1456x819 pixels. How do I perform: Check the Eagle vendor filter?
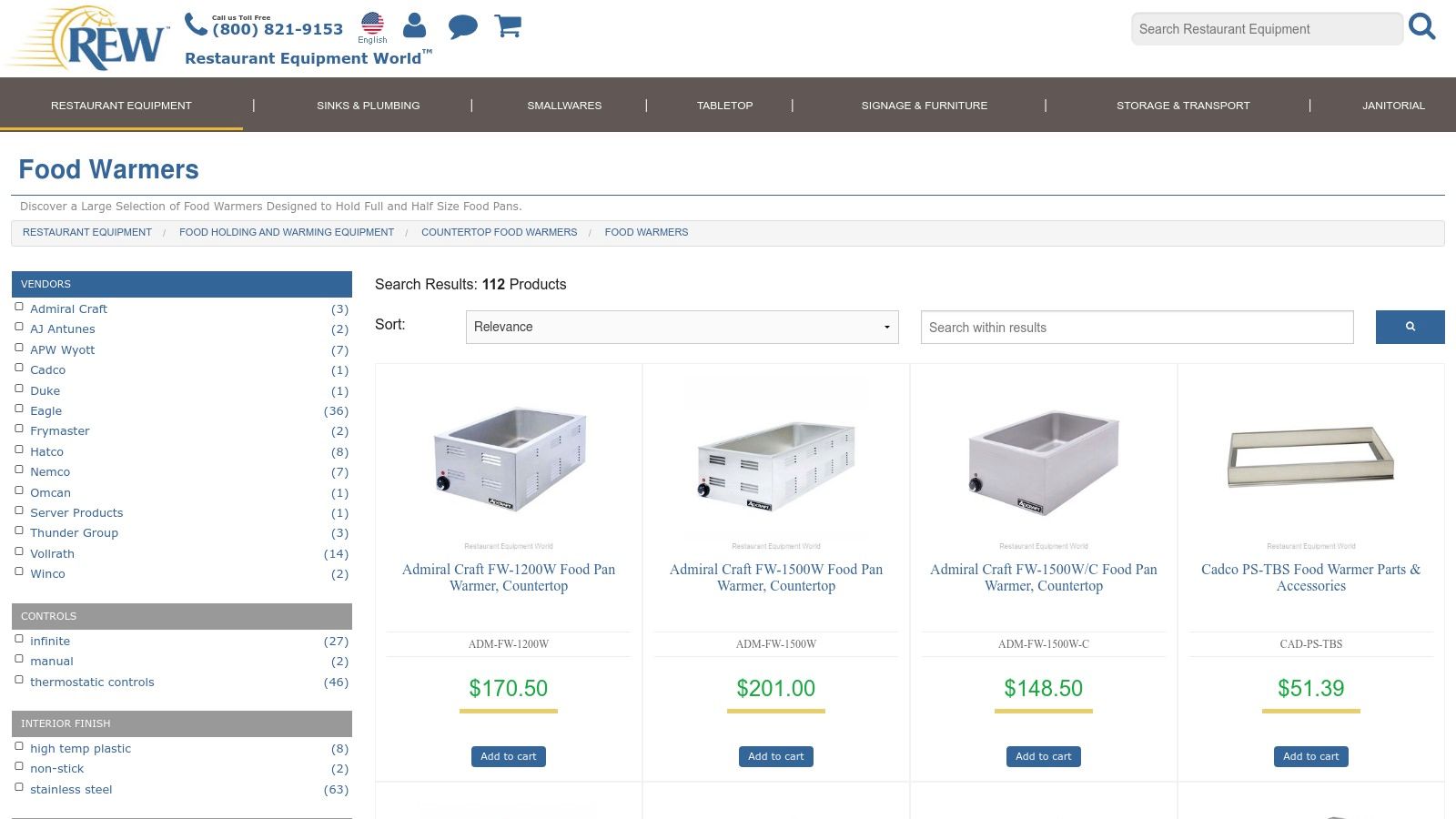point(19,409)
